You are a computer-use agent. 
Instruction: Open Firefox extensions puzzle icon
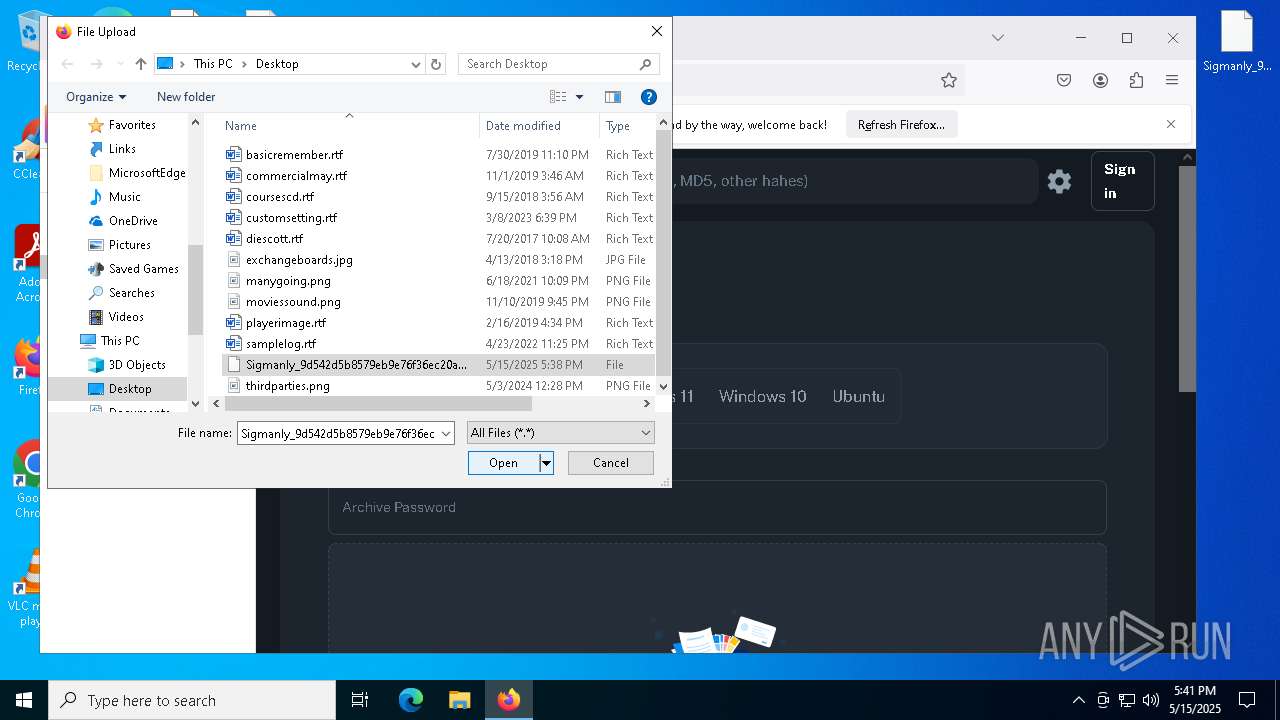1136,81
